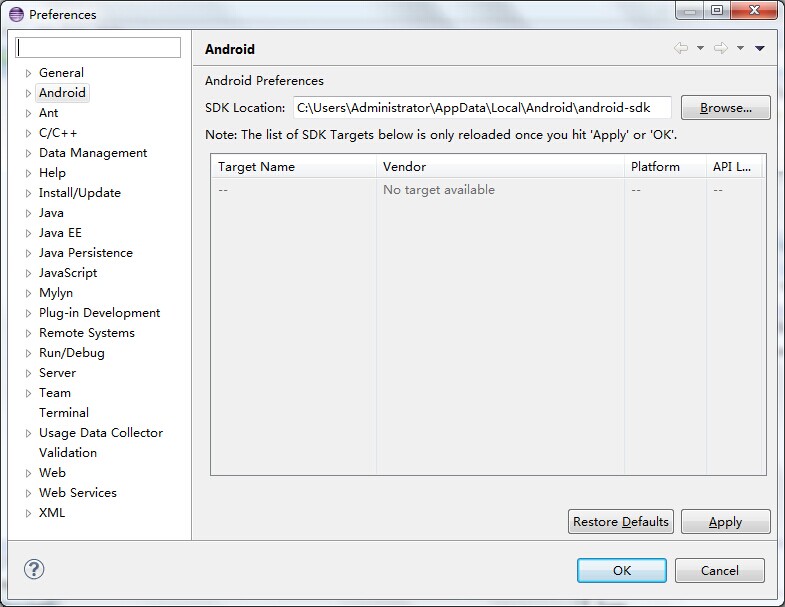This screenshot has width=785, height=607.
Task: Expand the Server node
Action: coord(29,374)
